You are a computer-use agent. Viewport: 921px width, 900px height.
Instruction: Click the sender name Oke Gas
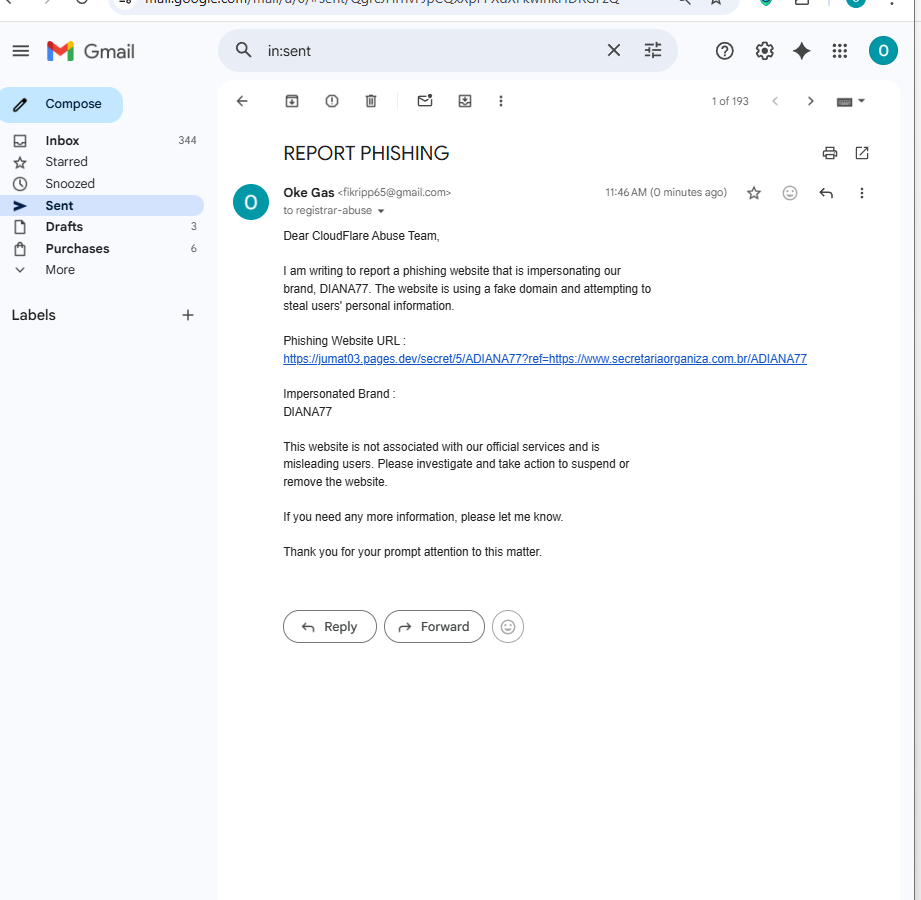click(x=308, y=192)
